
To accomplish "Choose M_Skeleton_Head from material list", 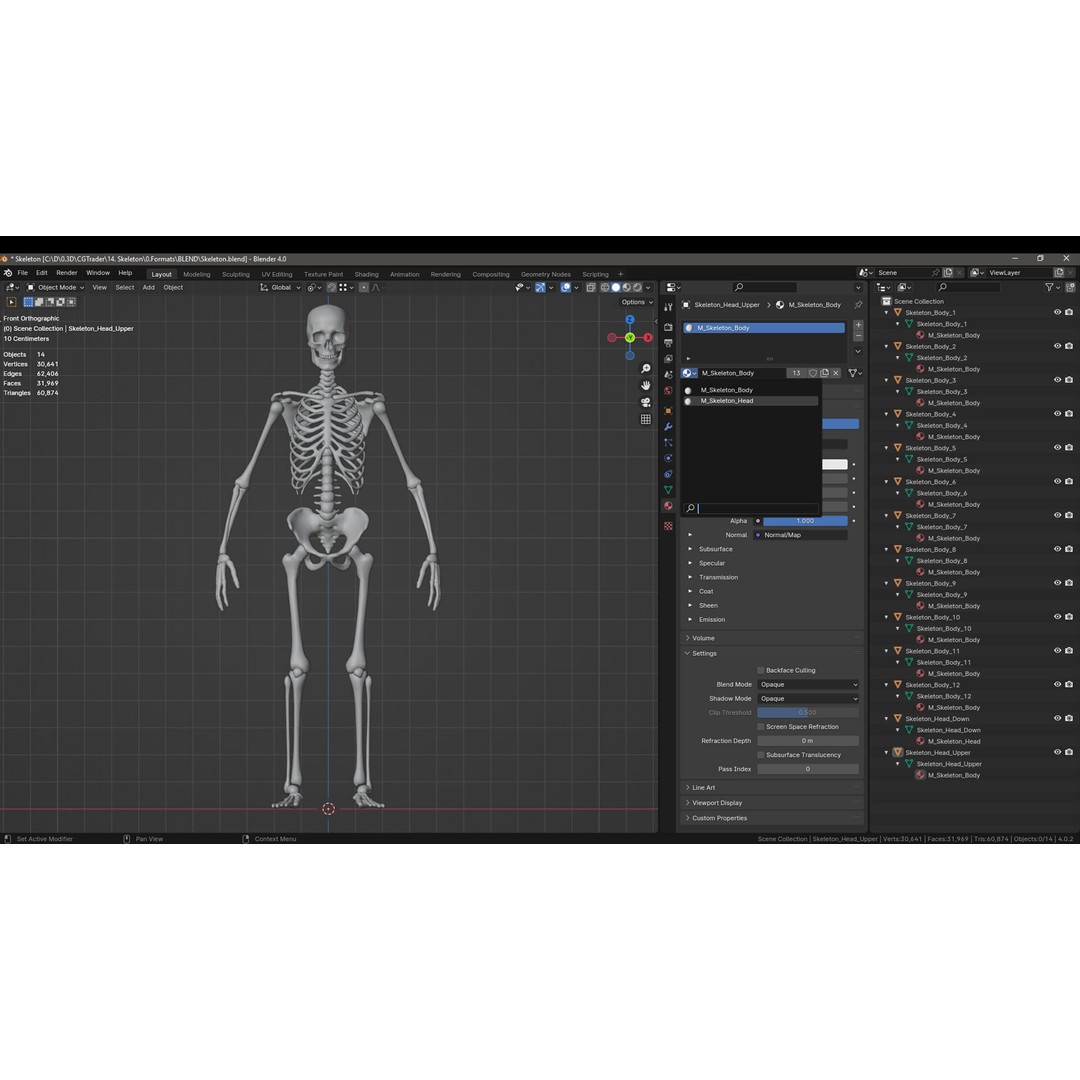I will pyautogui.click(x=751, y=401).
